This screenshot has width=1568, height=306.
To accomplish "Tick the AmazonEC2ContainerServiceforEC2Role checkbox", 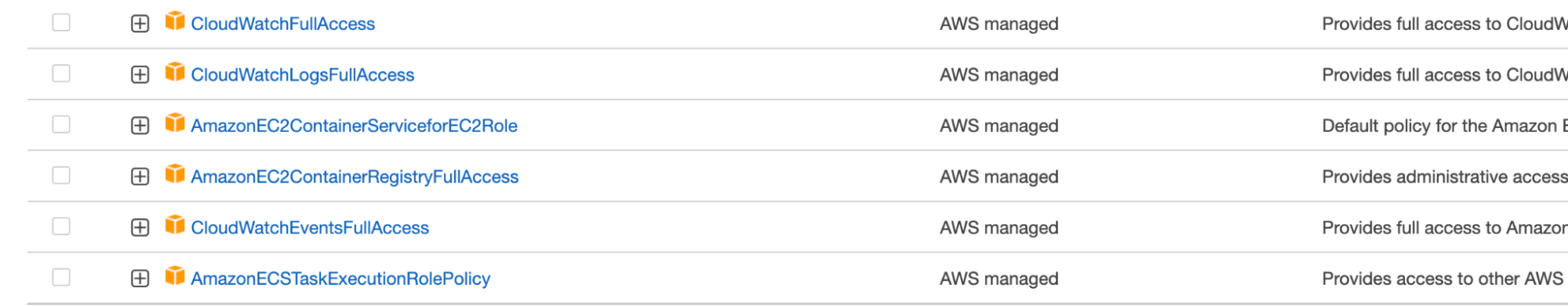I will tap(61, 125).
